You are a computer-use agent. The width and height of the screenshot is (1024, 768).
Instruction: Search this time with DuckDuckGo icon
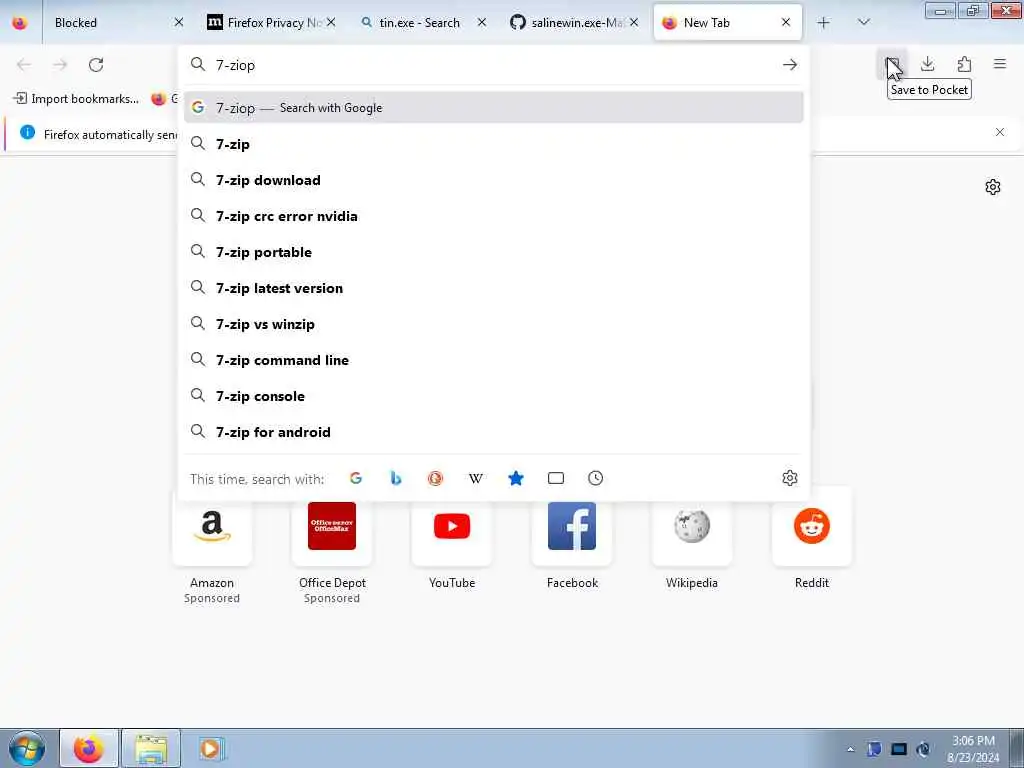click(x=436, y=478)
